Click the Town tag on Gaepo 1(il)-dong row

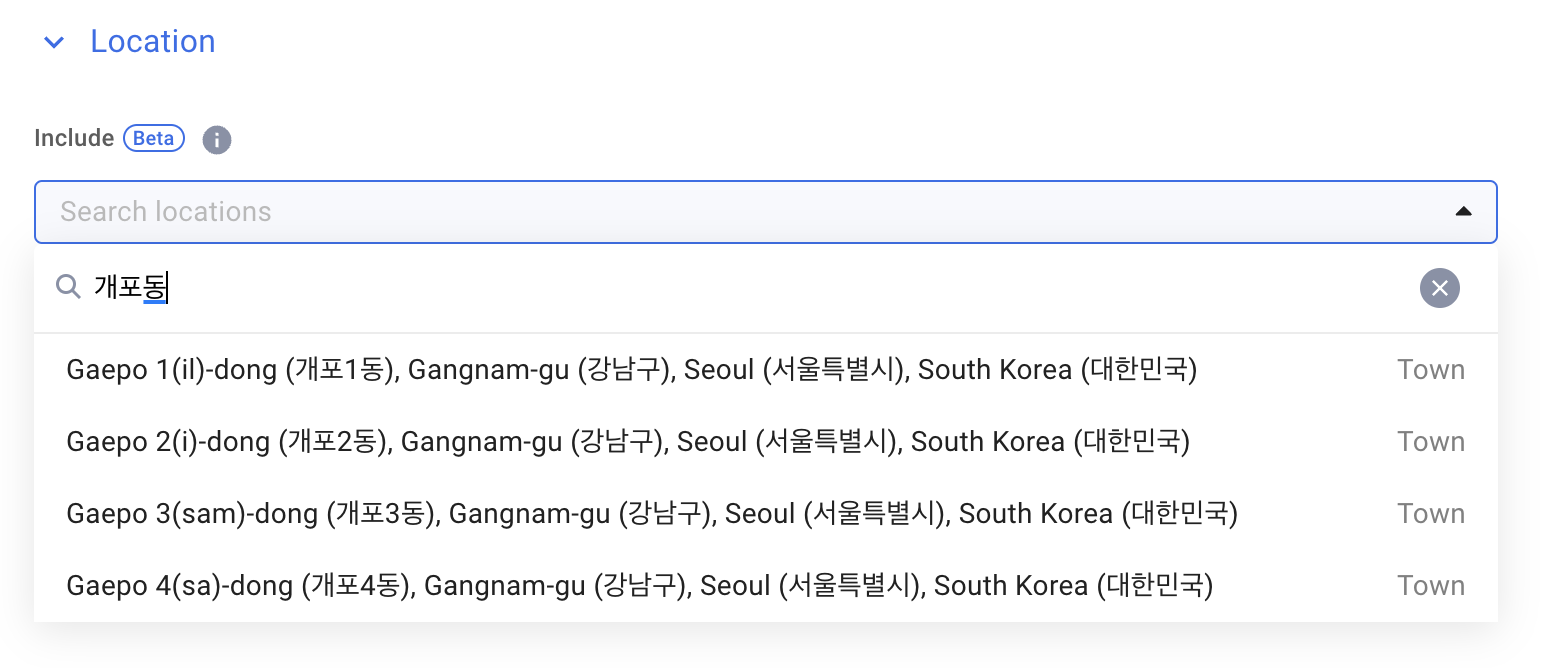(1431, 370)
